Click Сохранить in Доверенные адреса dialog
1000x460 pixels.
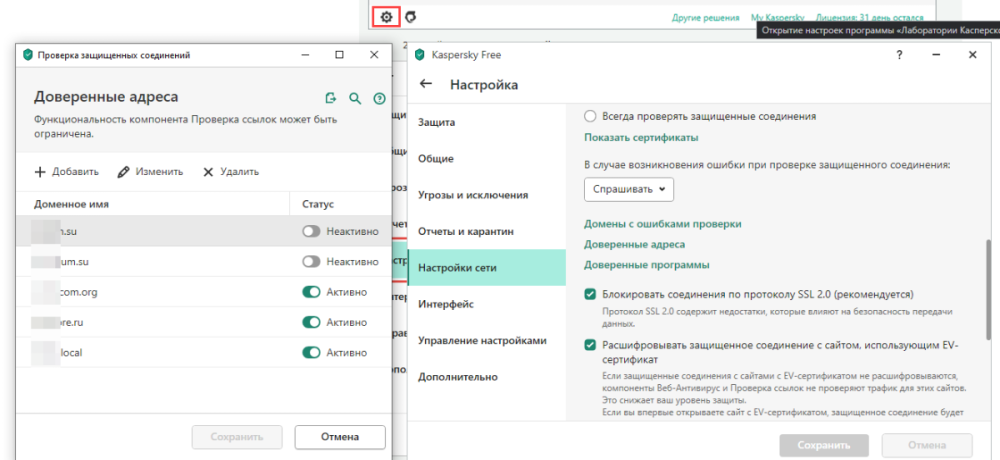point(237,437)
